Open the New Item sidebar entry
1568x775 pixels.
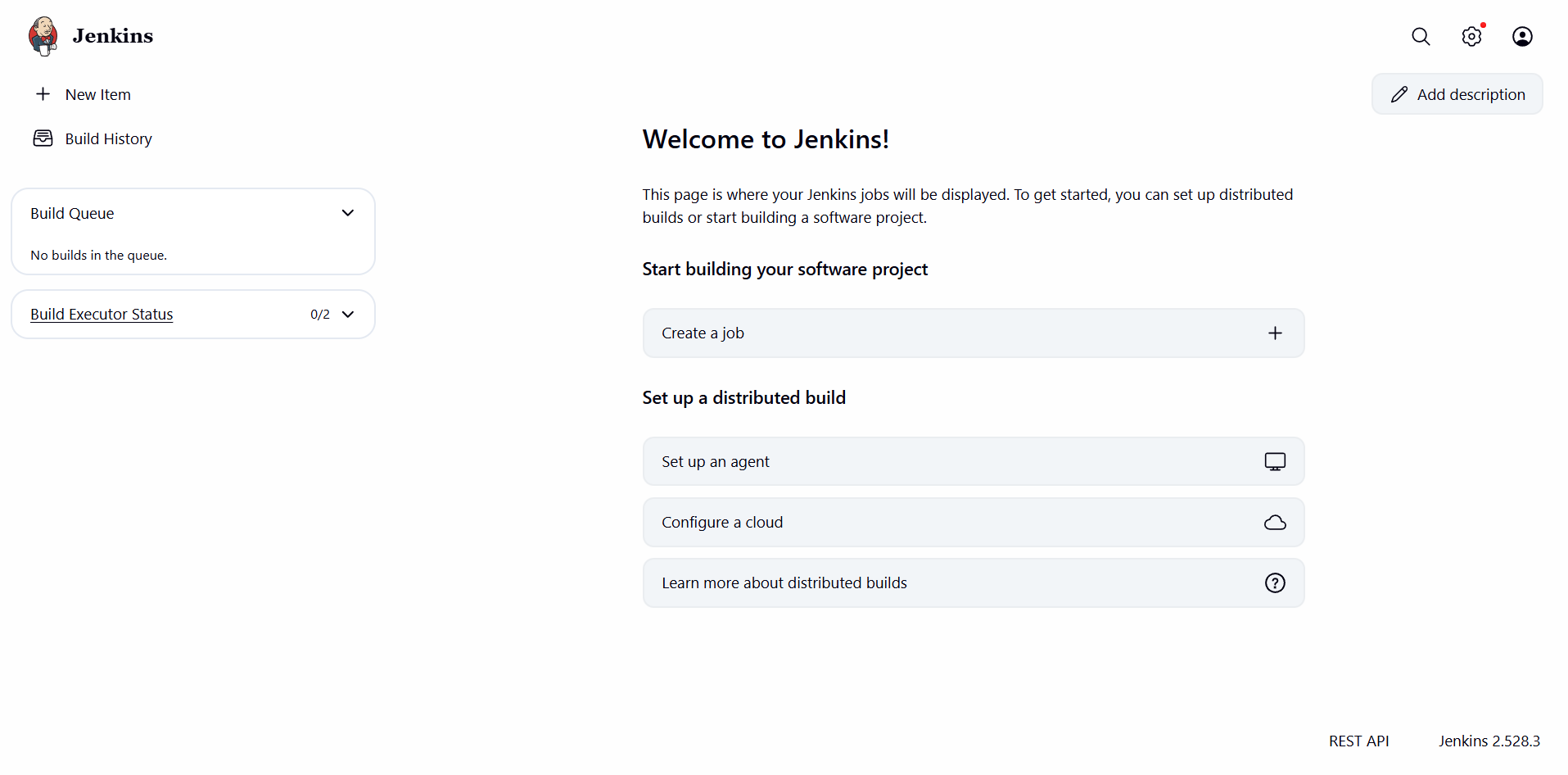point(97,95)
